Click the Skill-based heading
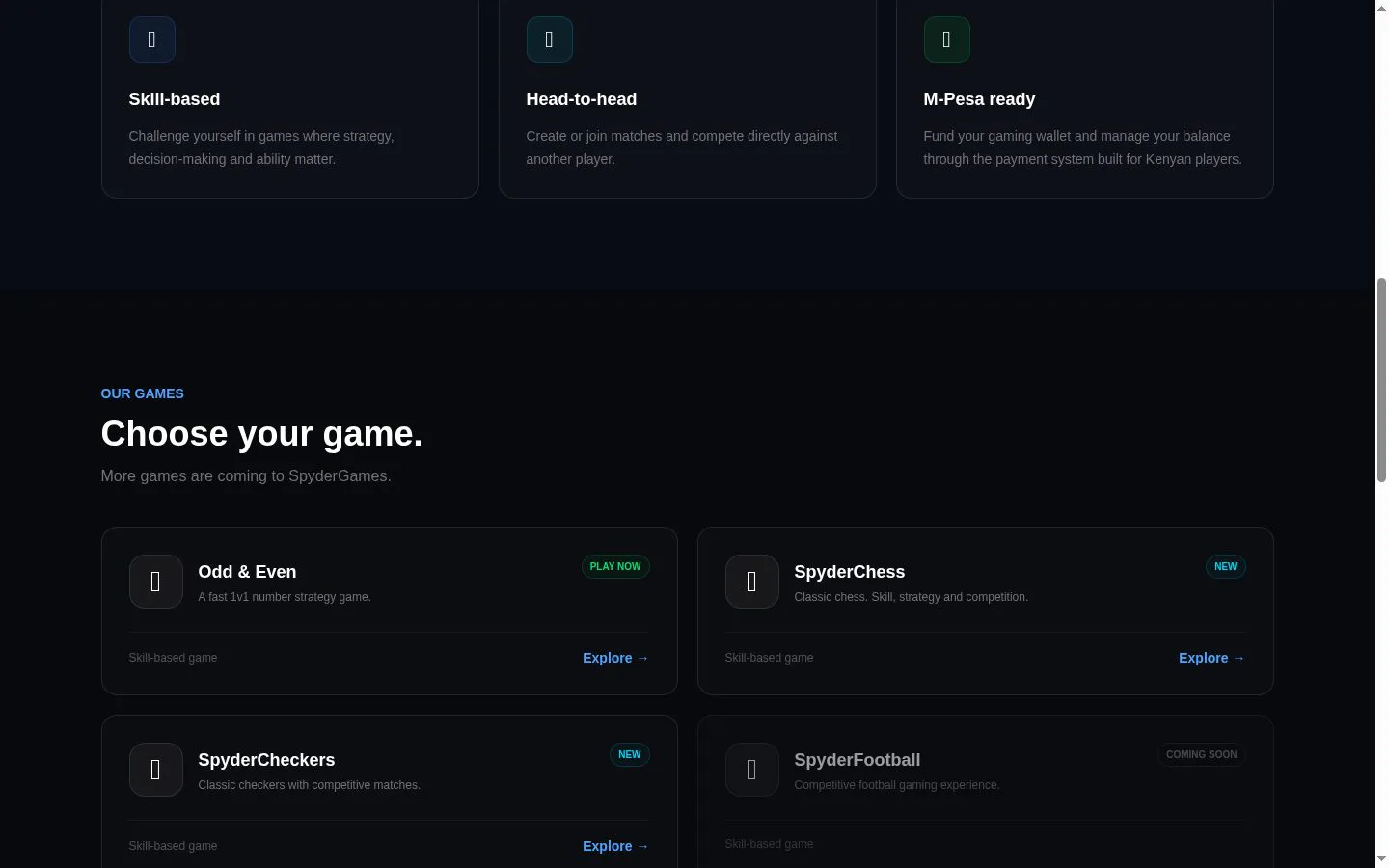This screenshot has width=1389, height=868. [174, 99]
